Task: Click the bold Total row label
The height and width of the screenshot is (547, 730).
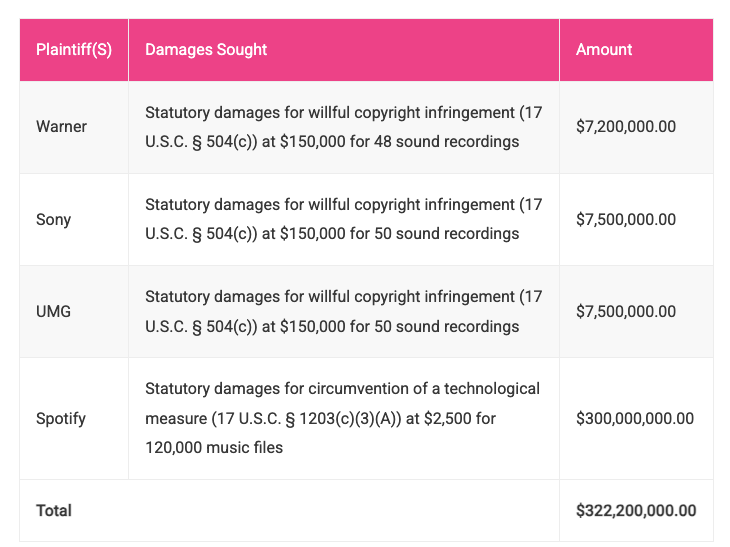Action: 54,510
